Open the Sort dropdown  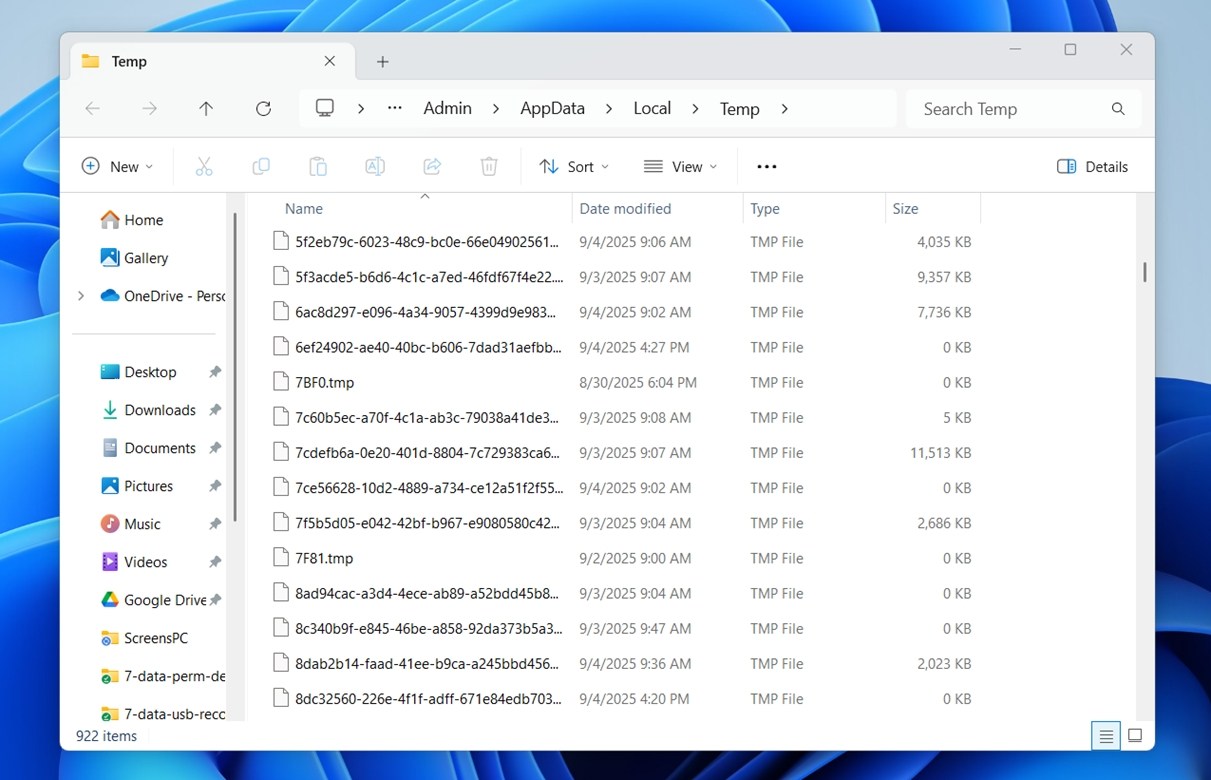point(573,166)
